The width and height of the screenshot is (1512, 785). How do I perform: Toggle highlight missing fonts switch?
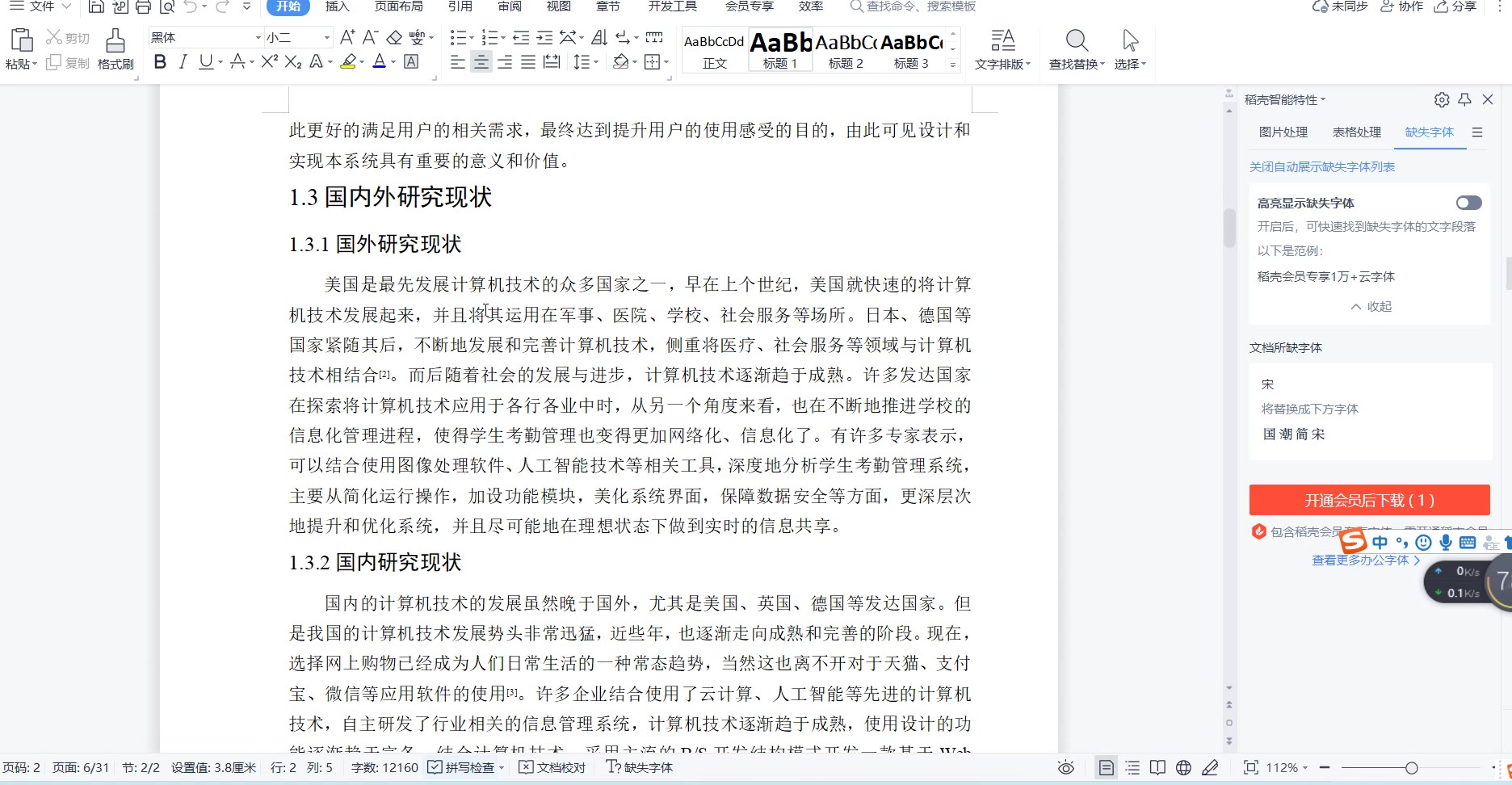click(x=1468, y=203)
